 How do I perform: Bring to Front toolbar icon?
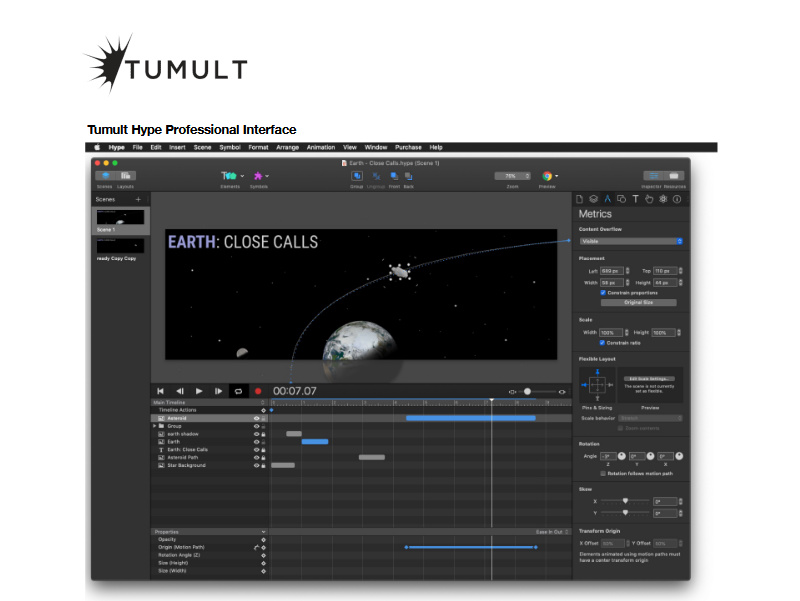click(394, 176)
